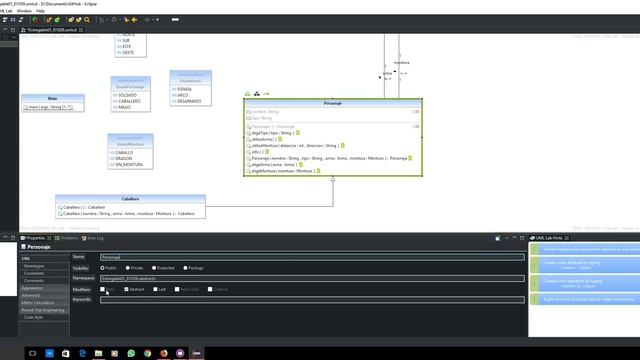Switch to the Error Log tab
The width and height of the screenshot is (640, 360).
click(93, 238)
